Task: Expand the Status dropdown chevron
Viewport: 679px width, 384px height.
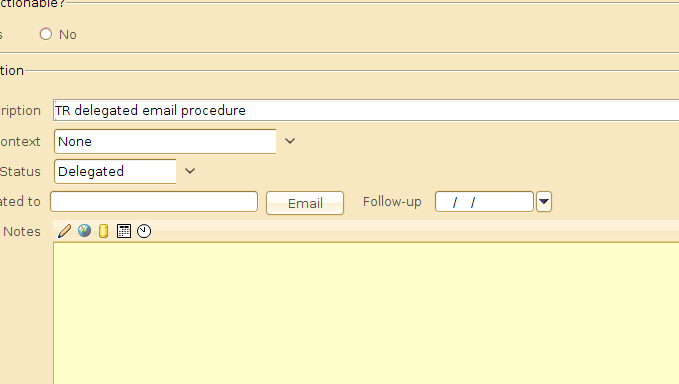Action: pos(190,171)
